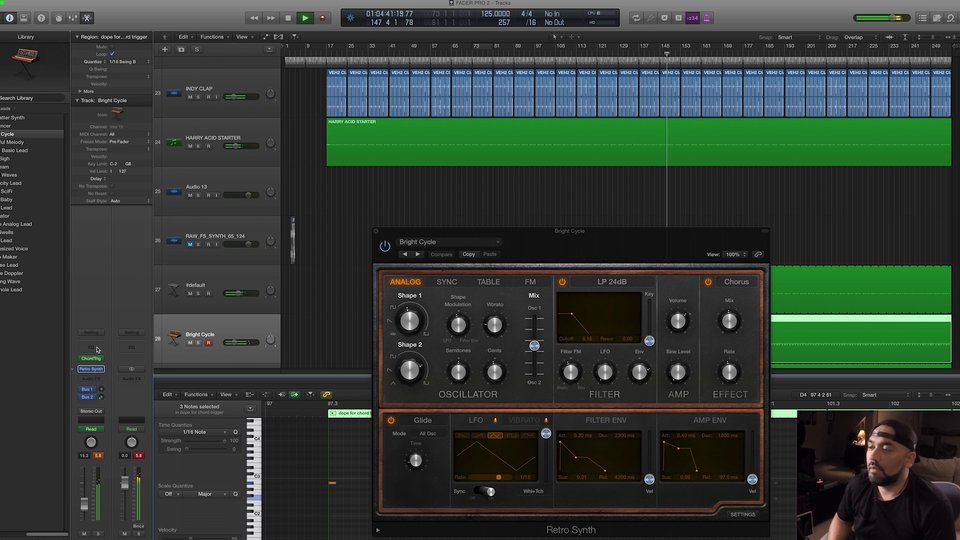Select the FM oscillator tab
Image resolution: width=960 pixels, height=540 pixels.
pos(530,282)
